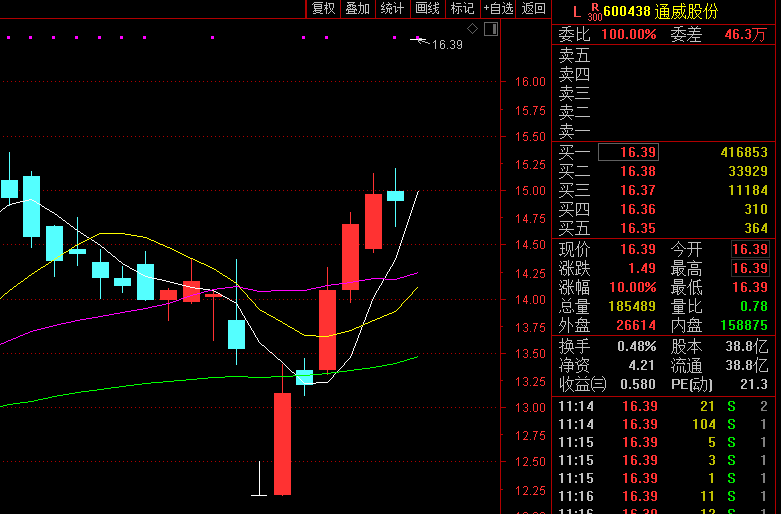Click the diamond icon above the chart
Image resolution: width=781 pixels, height=514 pixels.
pos(473,29)
